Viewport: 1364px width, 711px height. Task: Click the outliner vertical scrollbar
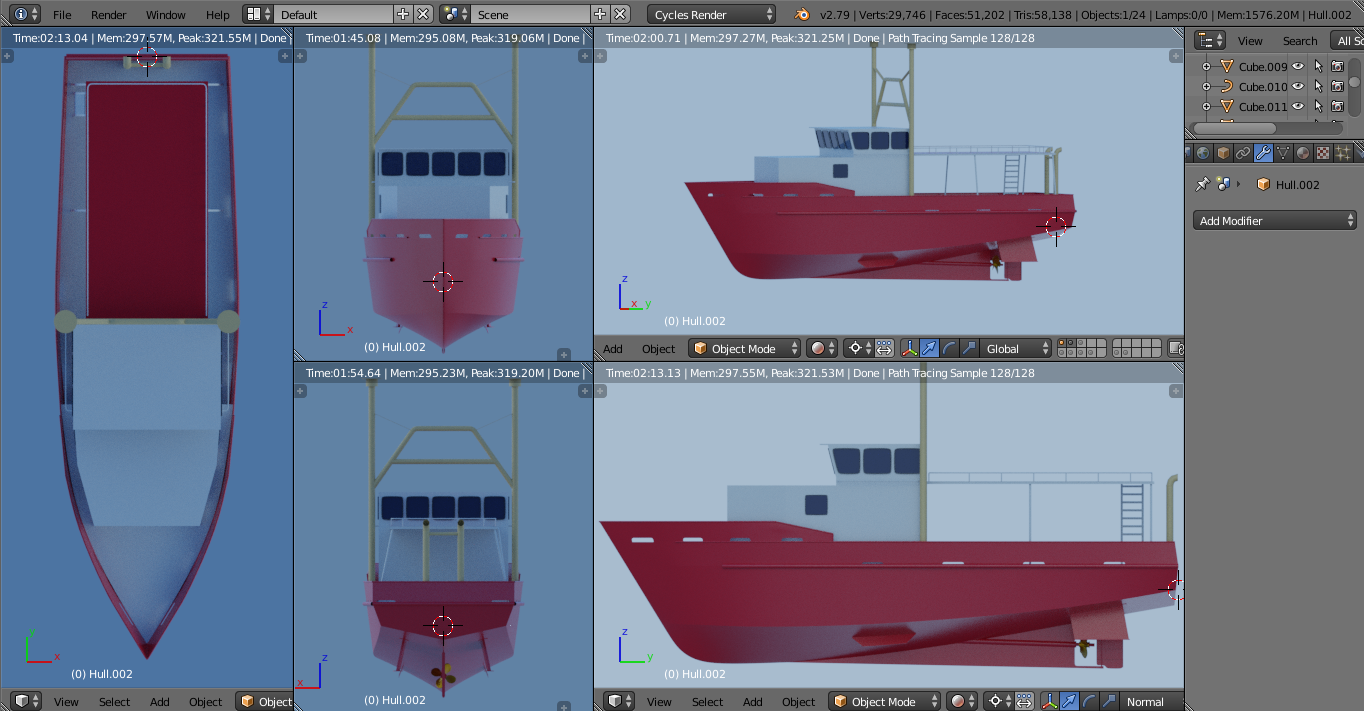1354,88
